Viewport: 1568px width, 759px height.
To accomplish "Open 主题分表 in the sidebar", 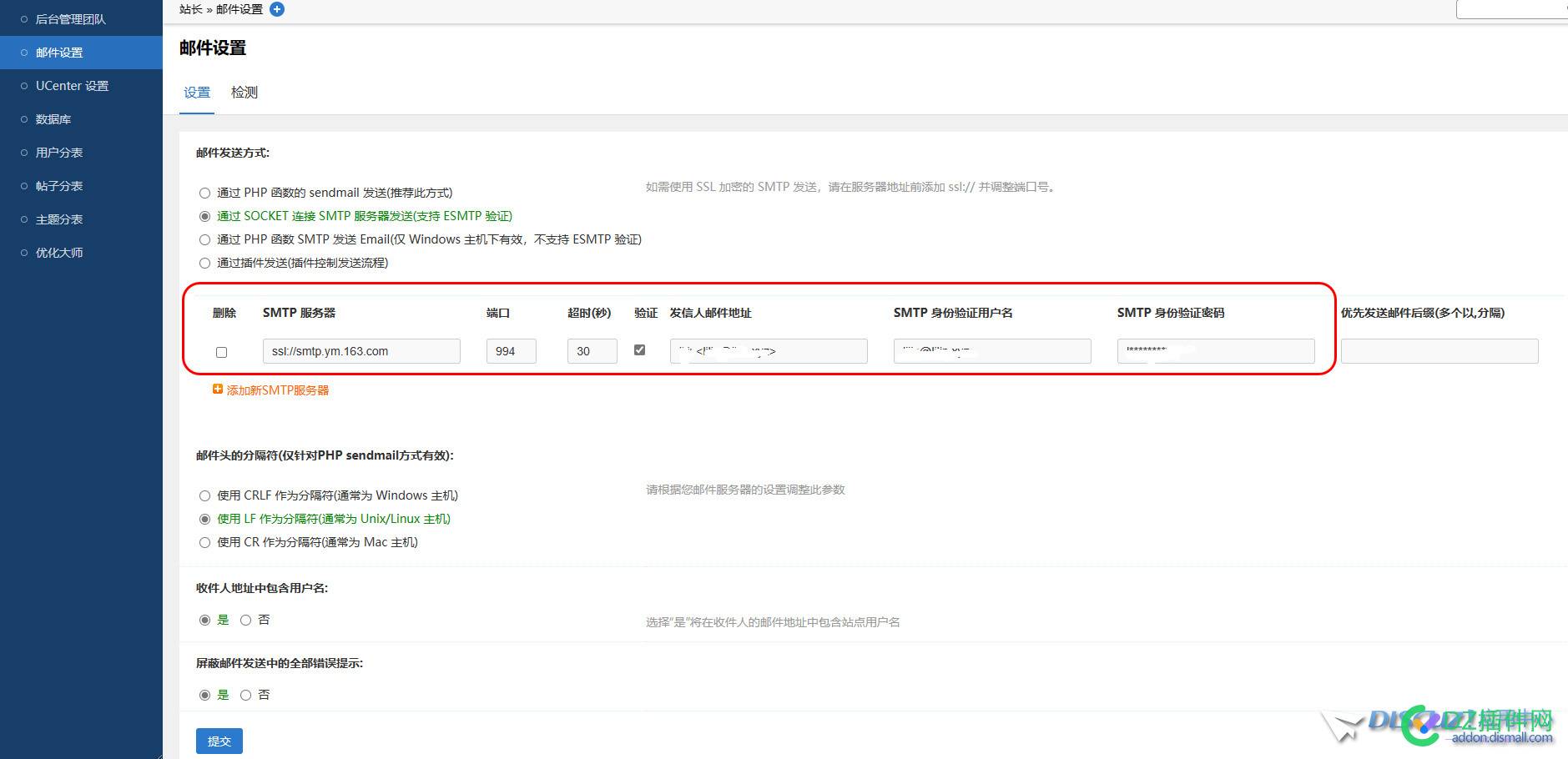I will 59,219.
